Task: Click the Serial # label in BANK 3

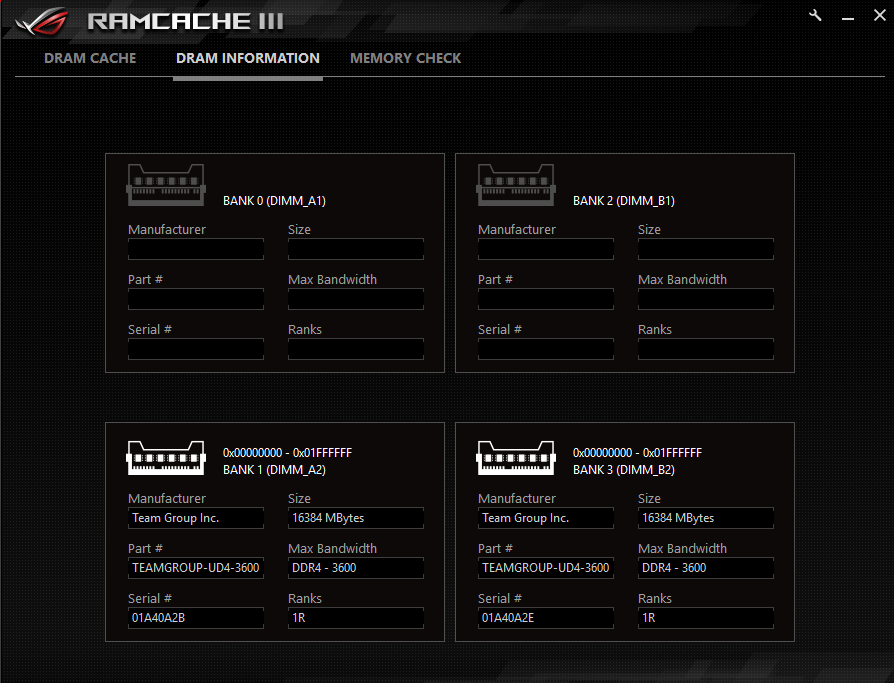Action: 499,599
